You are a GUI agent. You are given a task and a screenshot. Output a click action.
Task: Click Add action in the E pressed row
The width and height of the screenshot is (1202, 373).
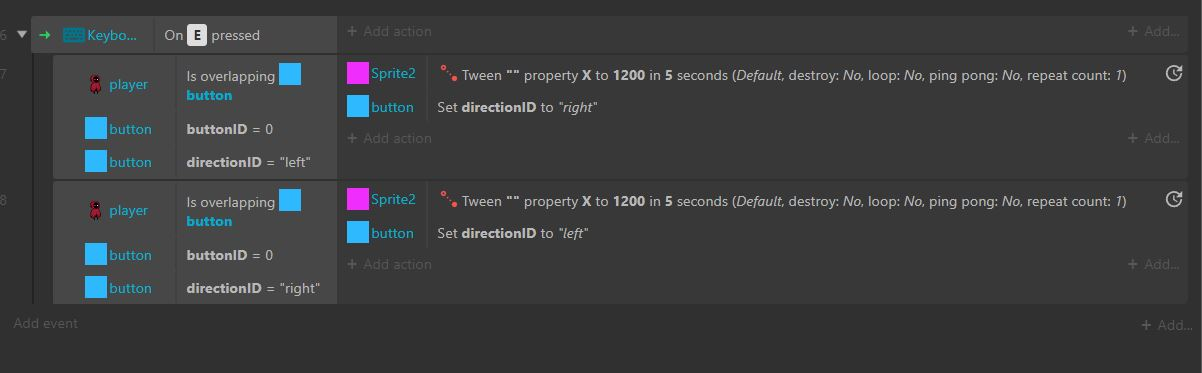tap(389, 31)
